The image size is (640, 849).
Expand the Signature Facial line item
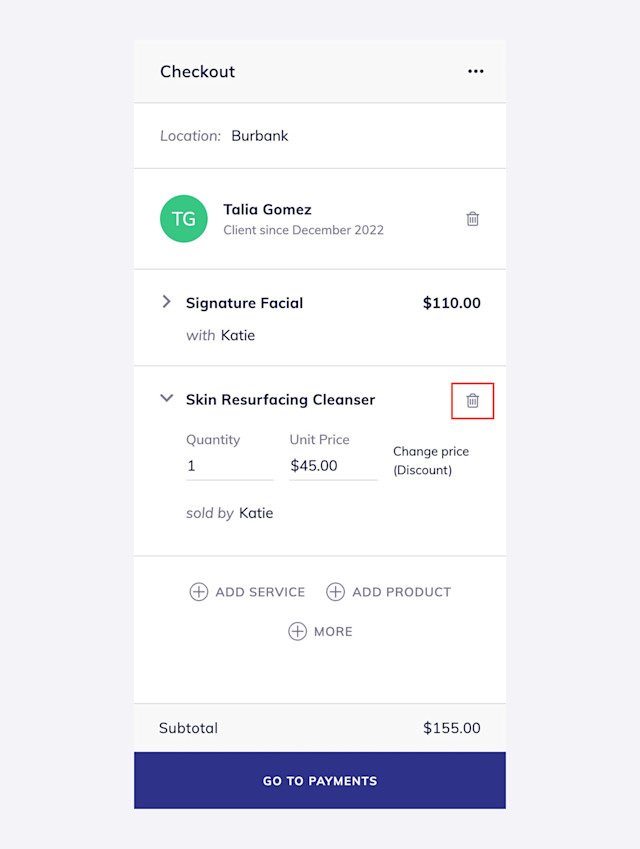point(167,302)
